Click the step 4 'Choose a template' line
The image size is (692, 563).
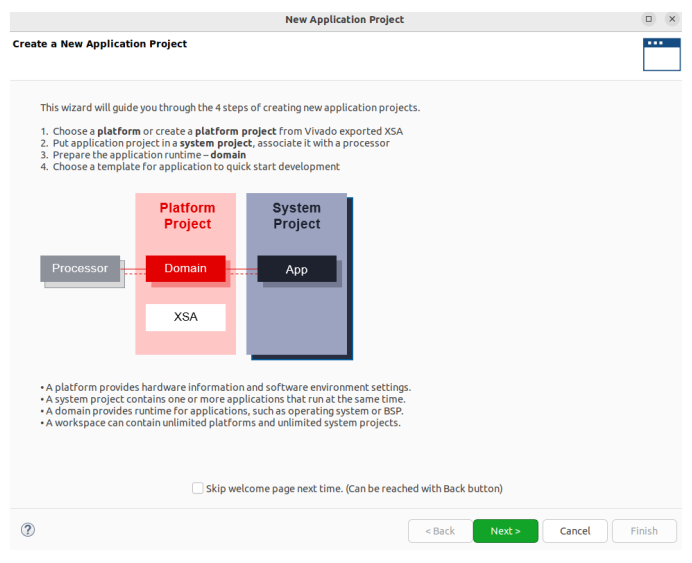[x=190, y=167]
